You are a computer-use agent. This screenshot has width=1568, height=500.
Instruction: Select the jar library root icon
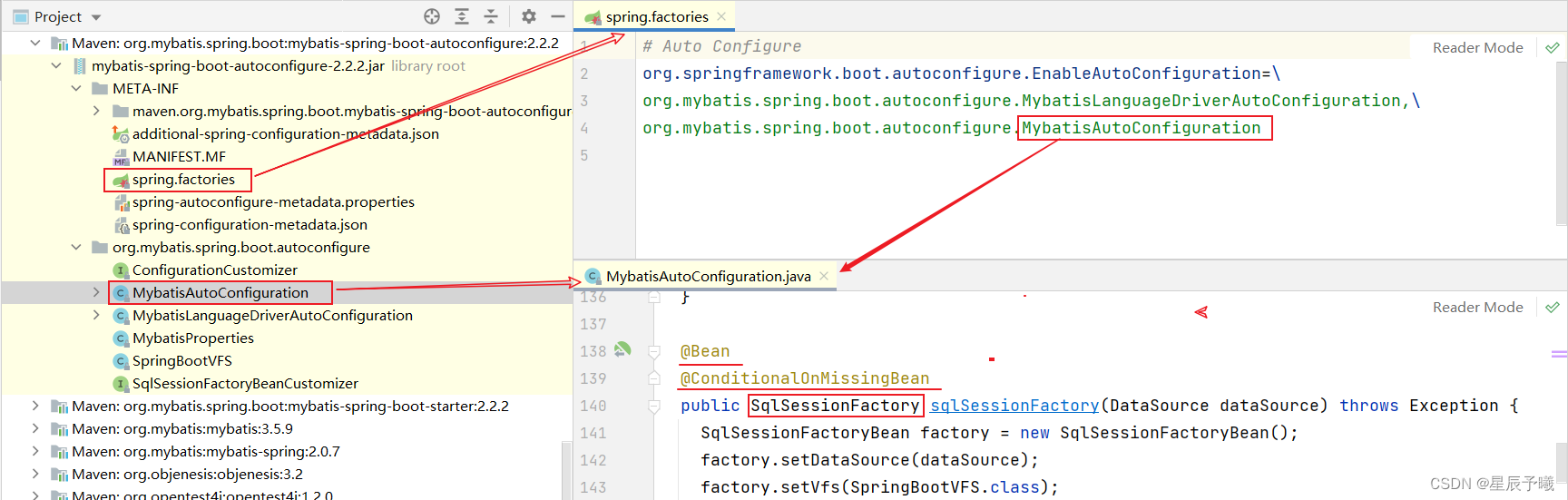point(80,66)
